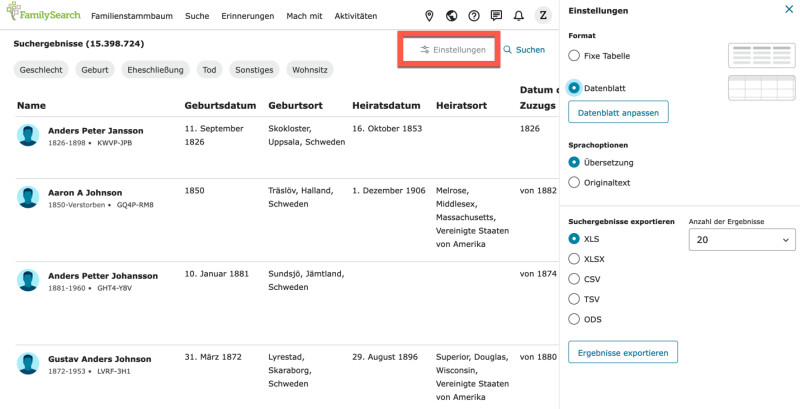The width and height of the screenshot is (800, 409).
Task: Click the date 29. August 1896
Action: click(385, 357)
